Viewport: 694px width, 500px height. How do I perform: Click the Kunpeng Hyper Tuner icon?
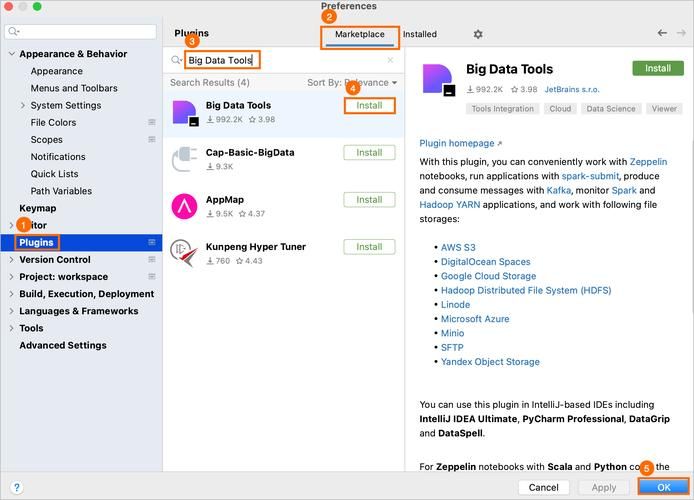pos(184,253)
